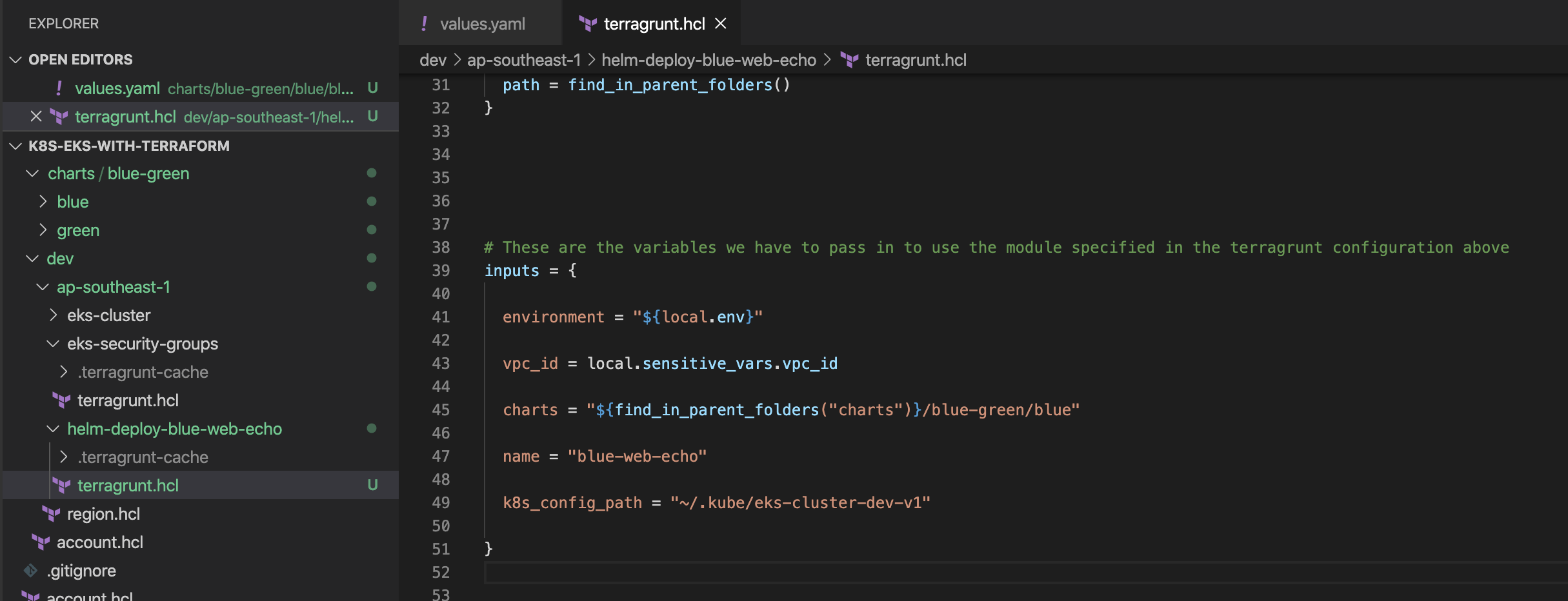The width and height of the screenshot is (1568, 601).
Task: Close the terragrunt.hcl tab with its X
Action: 721,24
